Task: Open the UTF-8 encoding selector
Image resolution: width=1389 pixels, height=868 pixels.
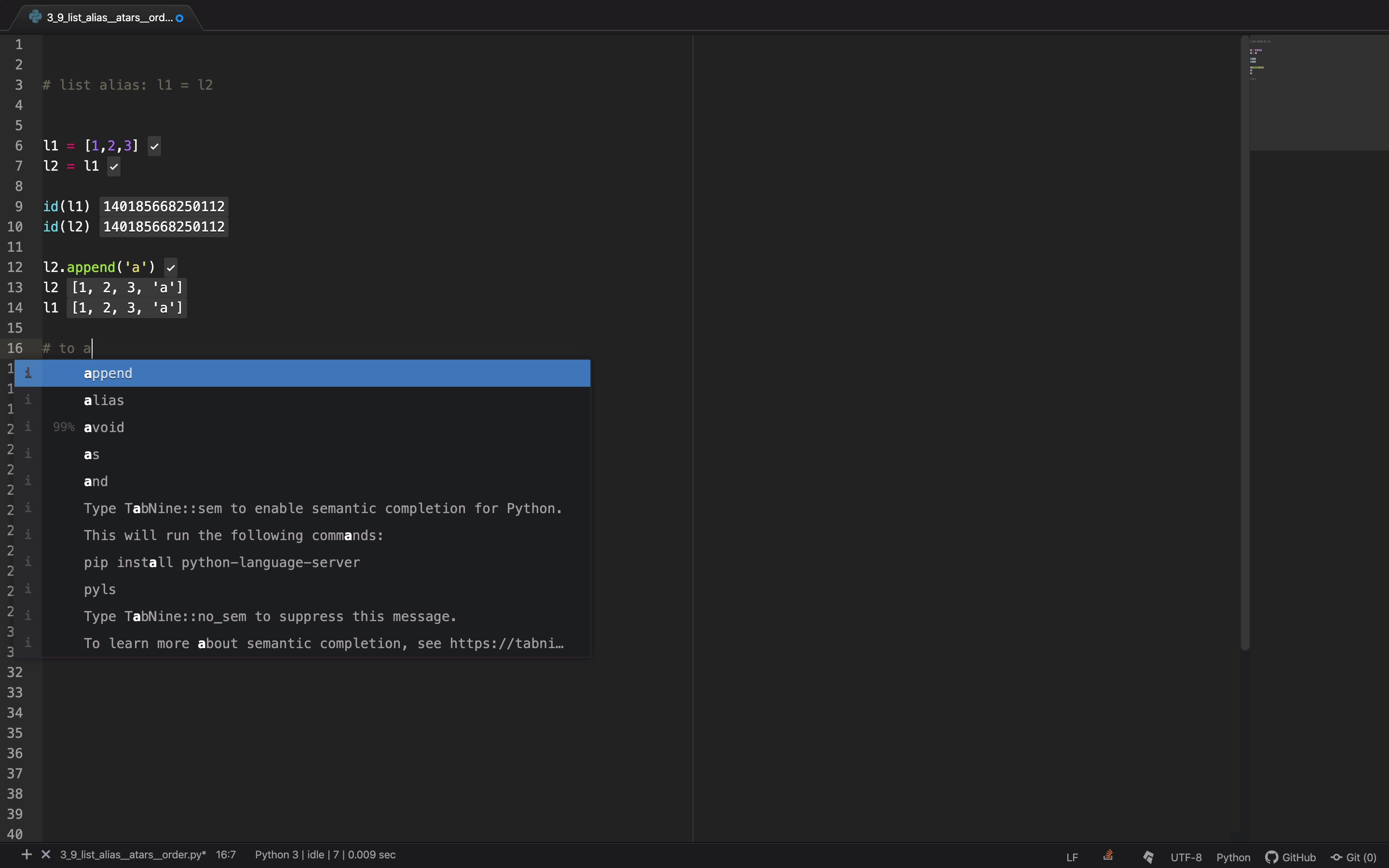Action: click(x=1185, y=856)
